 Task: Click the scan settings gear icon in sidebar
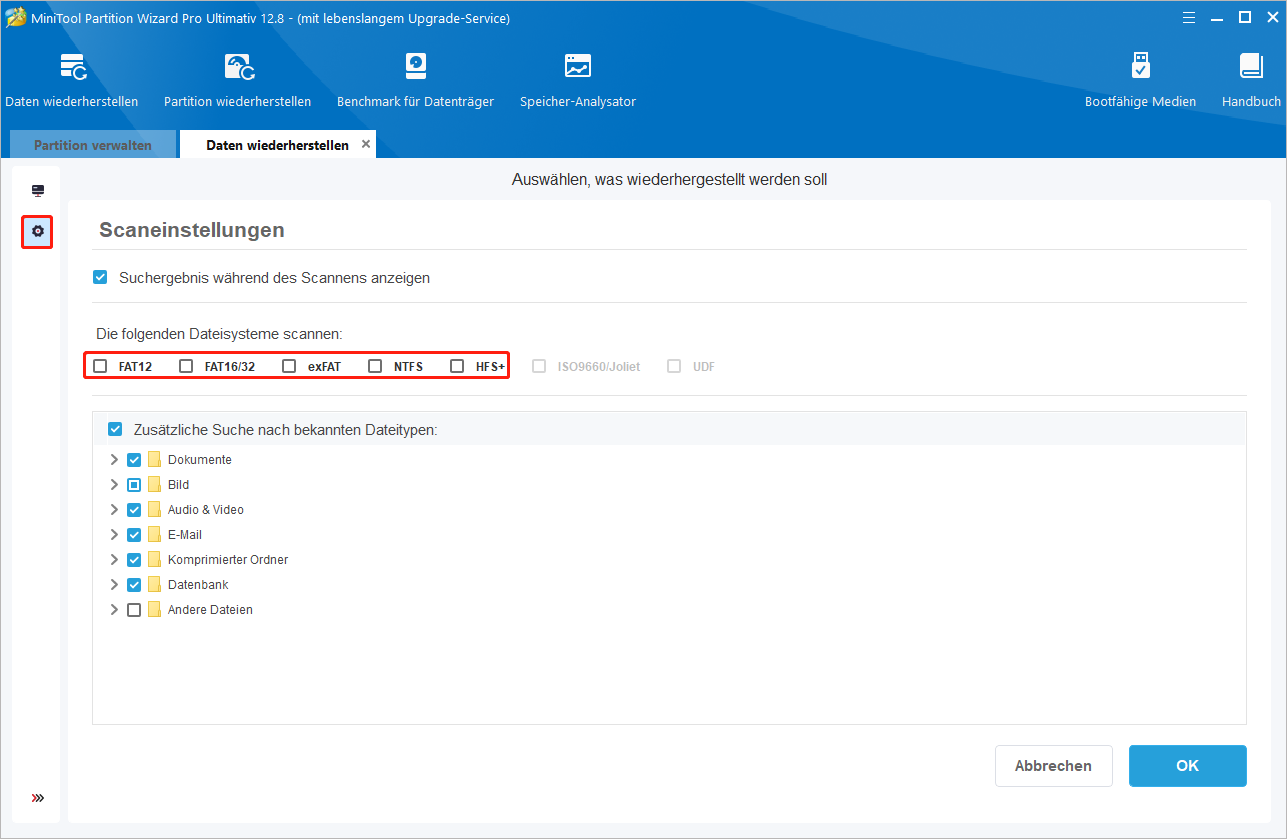38,231
